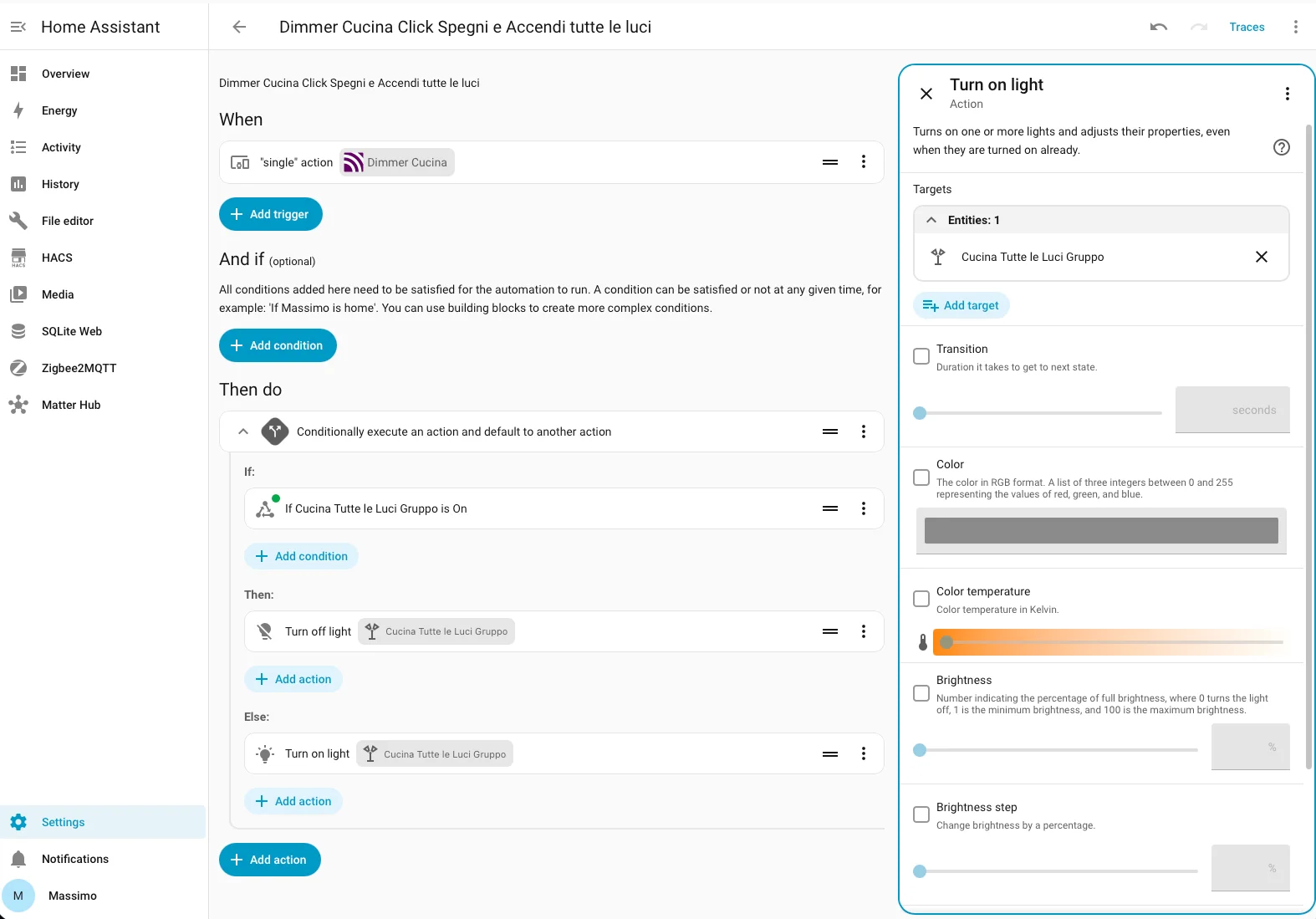
Task: Click drag handle of Turn on light action
Action: click(830, 753)
